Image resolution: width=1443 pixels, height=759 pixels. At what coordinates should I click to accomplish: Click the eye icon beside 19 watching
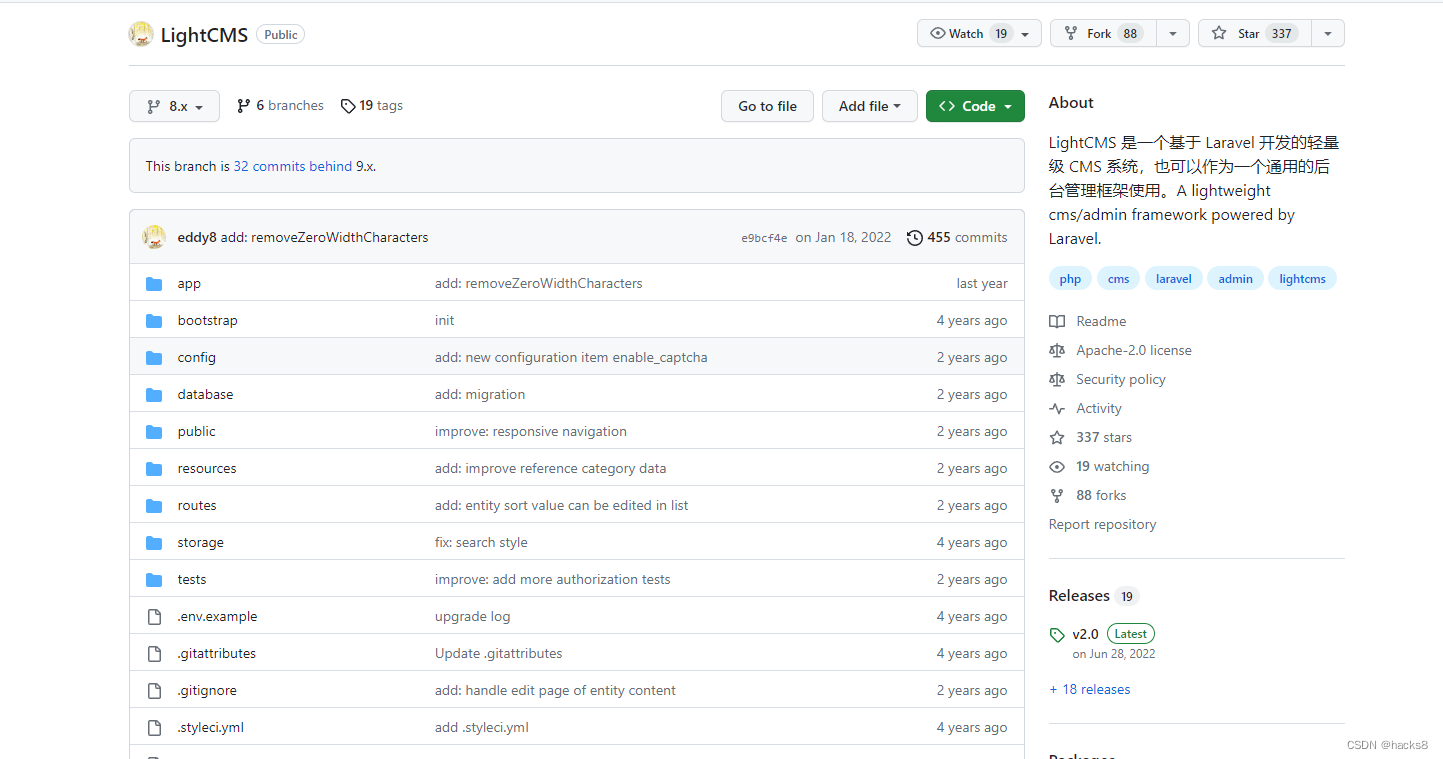point(1057,466)
